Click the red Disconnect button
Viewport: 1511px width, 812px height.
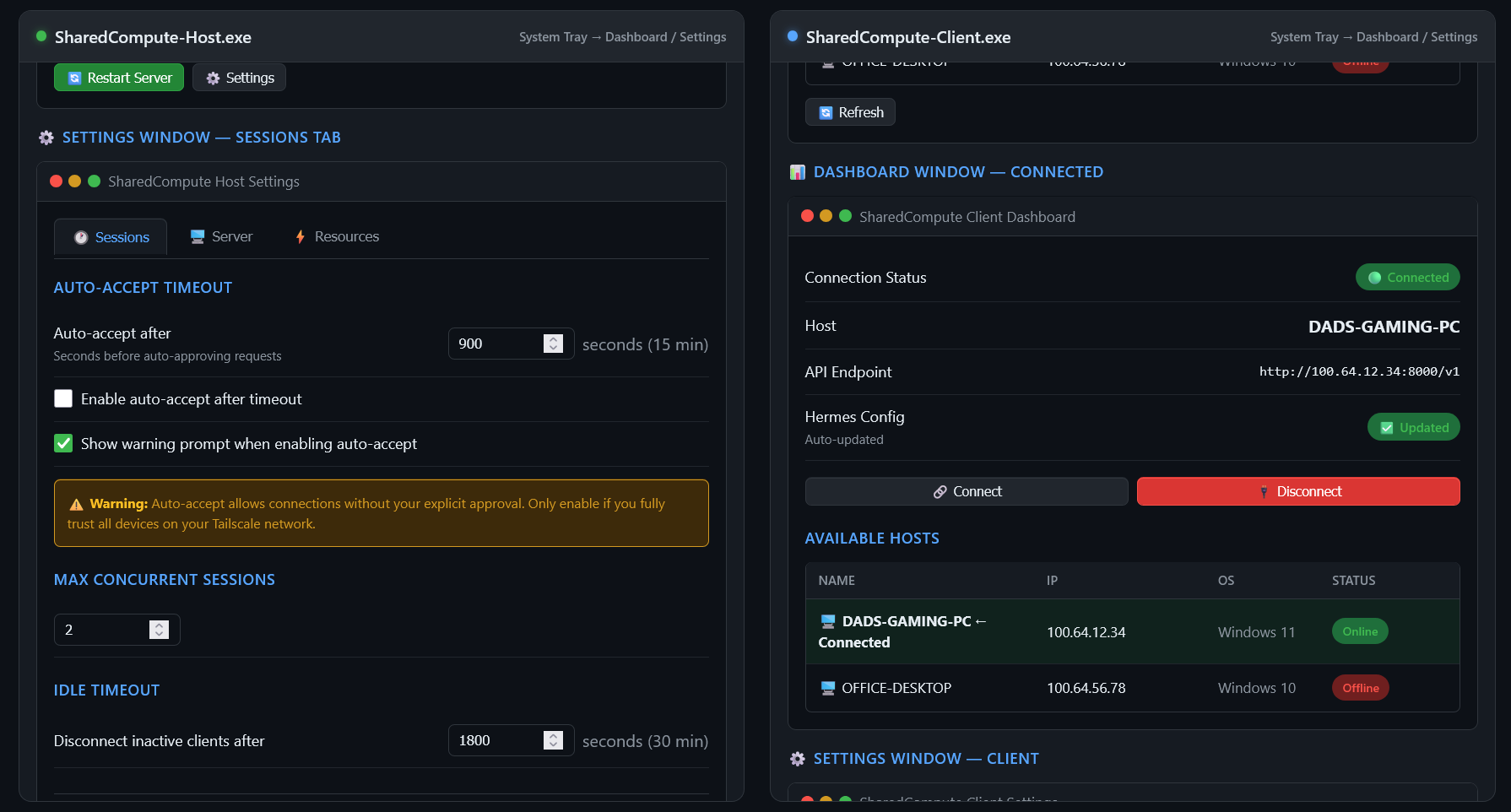pyautogui.click(x=1298, y=491)
